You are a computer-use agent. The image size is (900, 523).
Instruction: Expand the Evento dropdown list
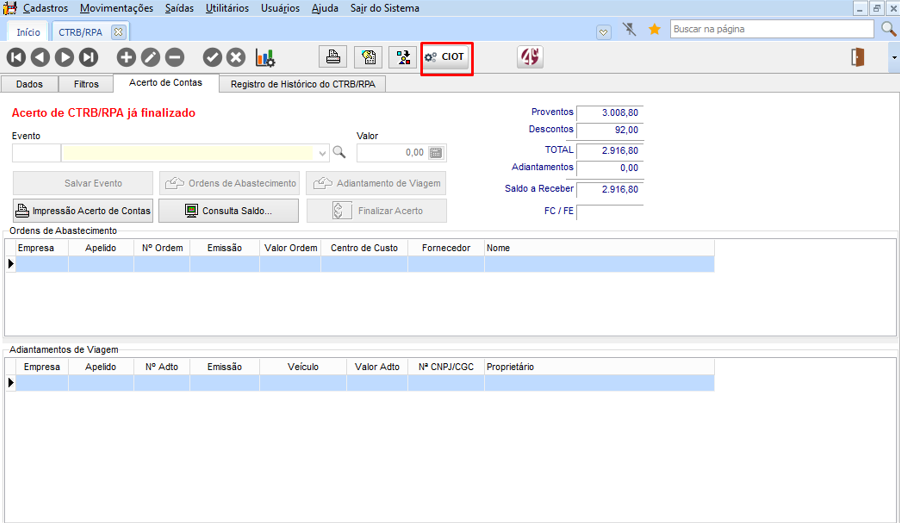[322, 153]
